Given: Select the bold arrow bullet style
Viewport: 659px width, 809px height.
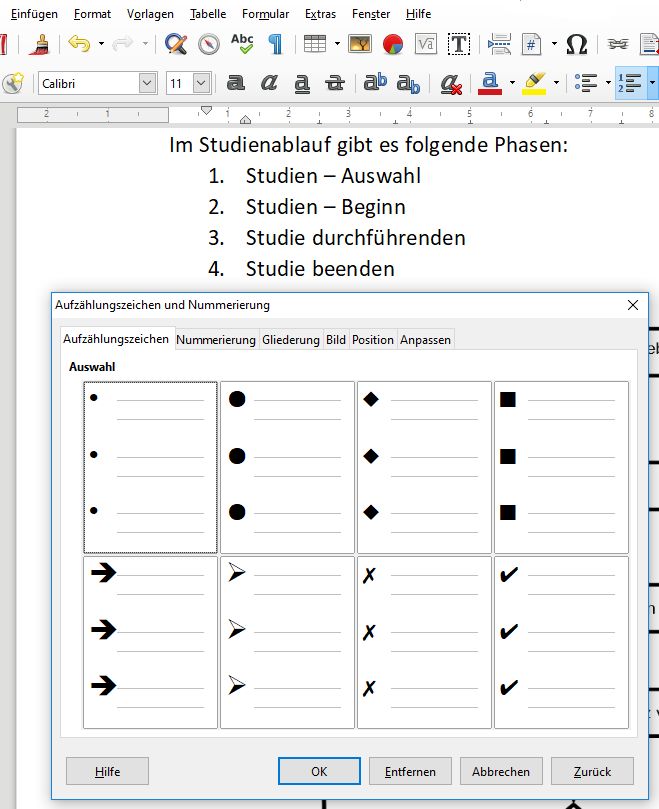Looking at the screenshot, I should [150, 642].
